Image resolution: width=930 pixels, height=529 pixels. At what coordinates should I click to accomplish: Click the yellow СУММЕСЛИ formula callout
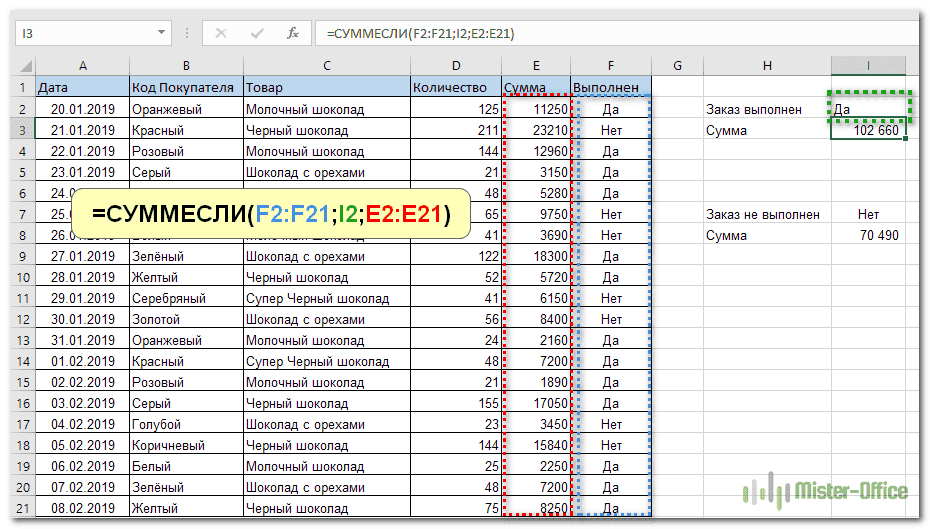[x=270, y=214]
